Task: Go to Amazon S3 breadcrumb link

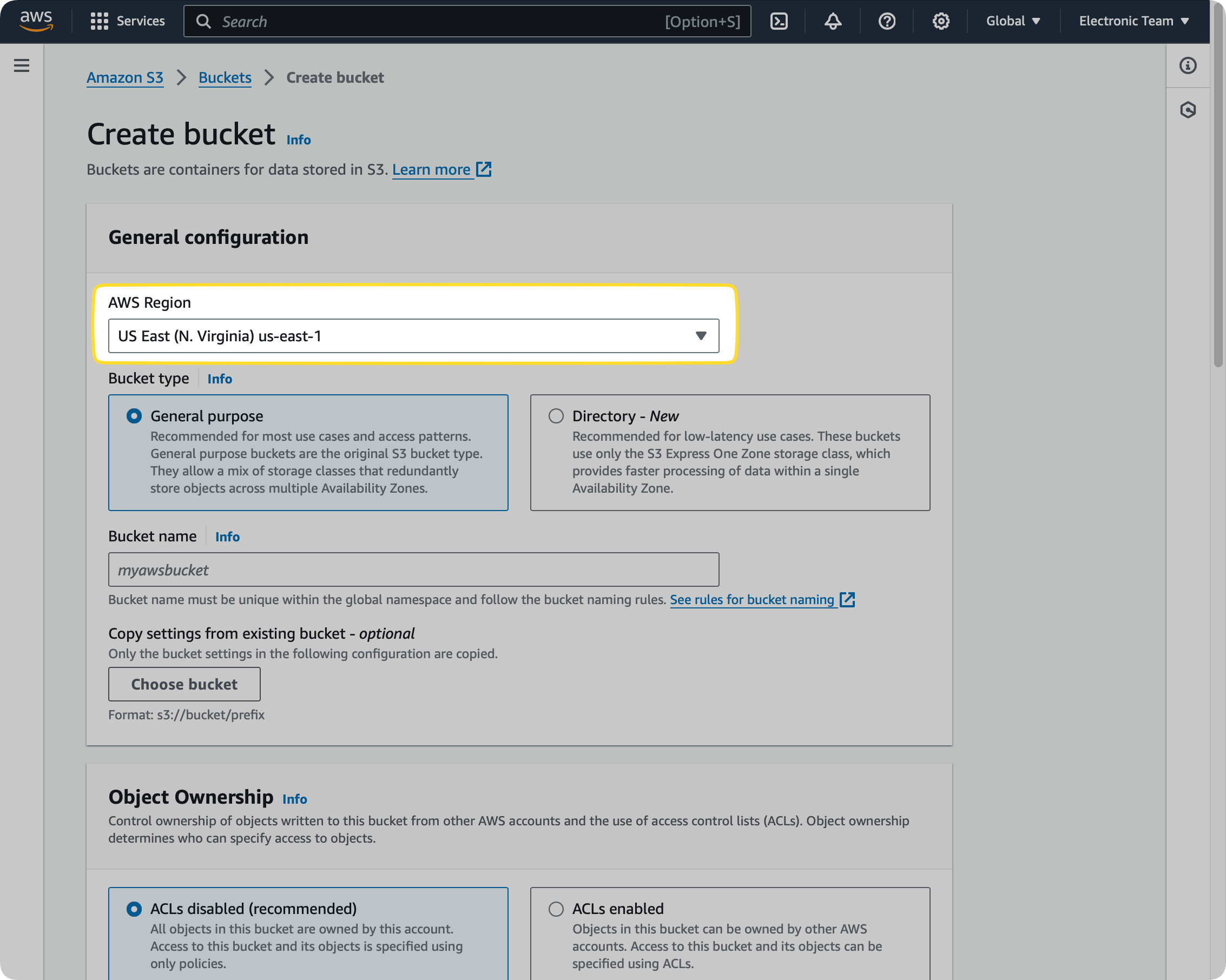Action: [x=124, y=77]
